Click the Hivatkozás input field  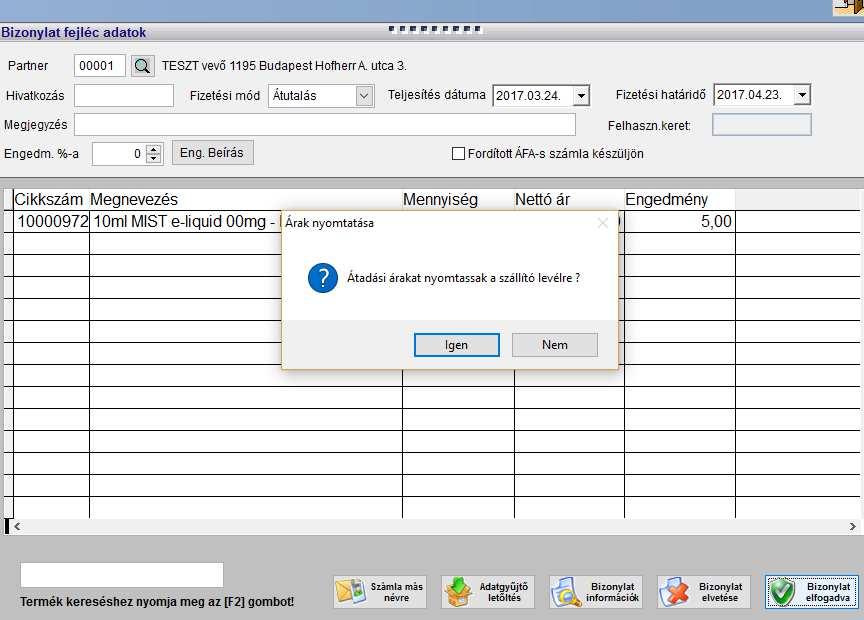click(124, 95)
